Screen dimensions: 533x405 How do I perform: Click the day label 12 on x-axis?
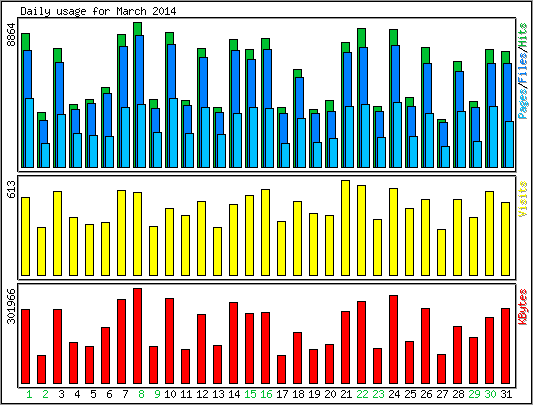point(202,394)
